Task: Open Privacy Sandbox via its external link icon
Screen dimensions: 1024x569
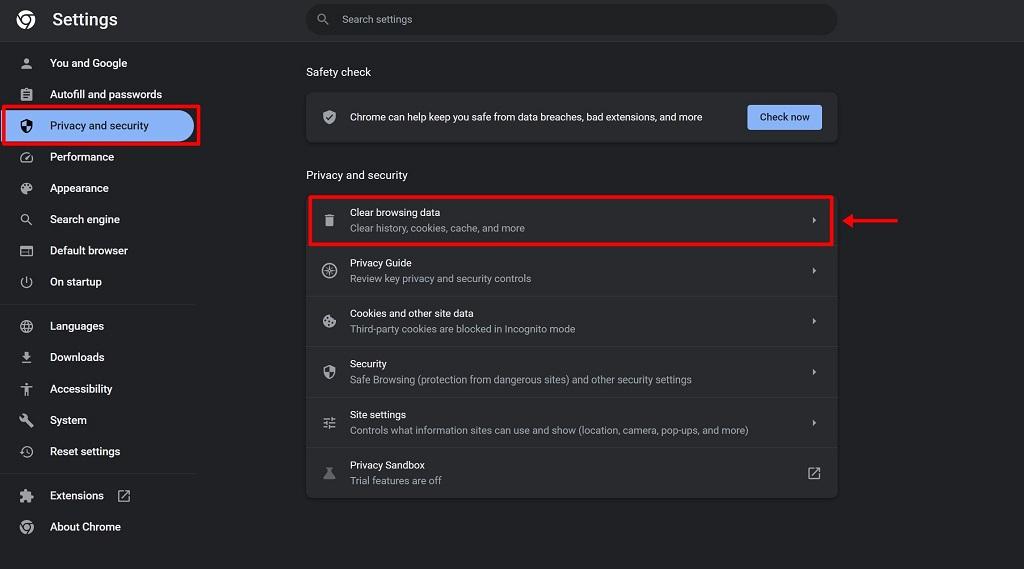Action: (x=814, y=474)
